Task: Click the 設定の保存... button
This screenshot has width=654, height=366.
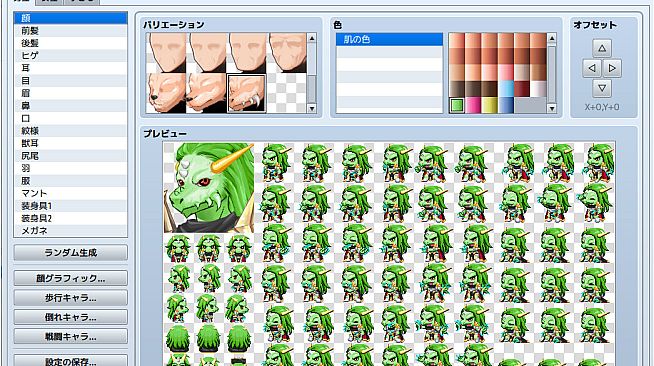Action: tap(70, 361)
